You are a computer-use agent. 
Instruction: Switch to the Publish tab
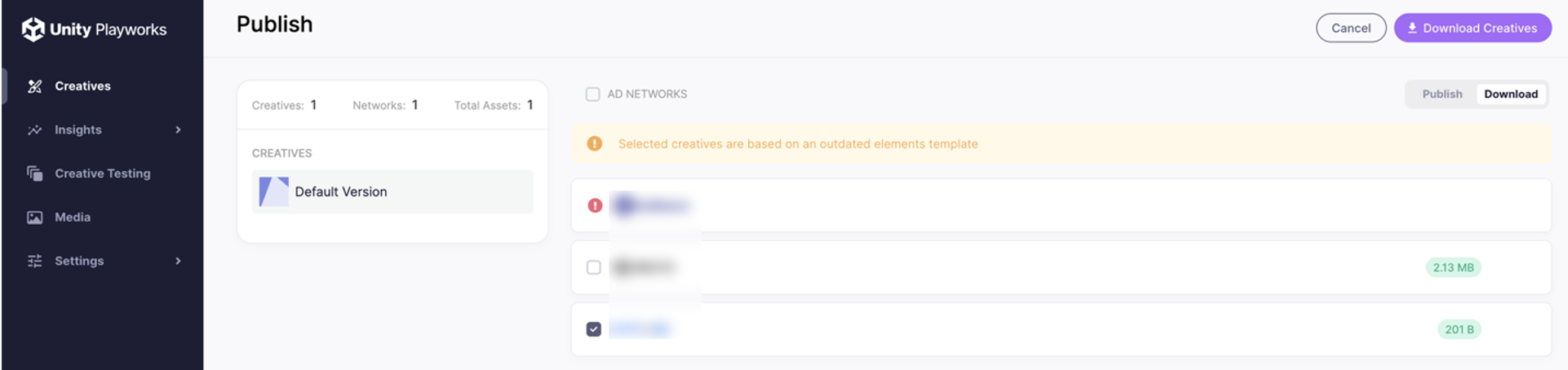tap(1442, 95)
